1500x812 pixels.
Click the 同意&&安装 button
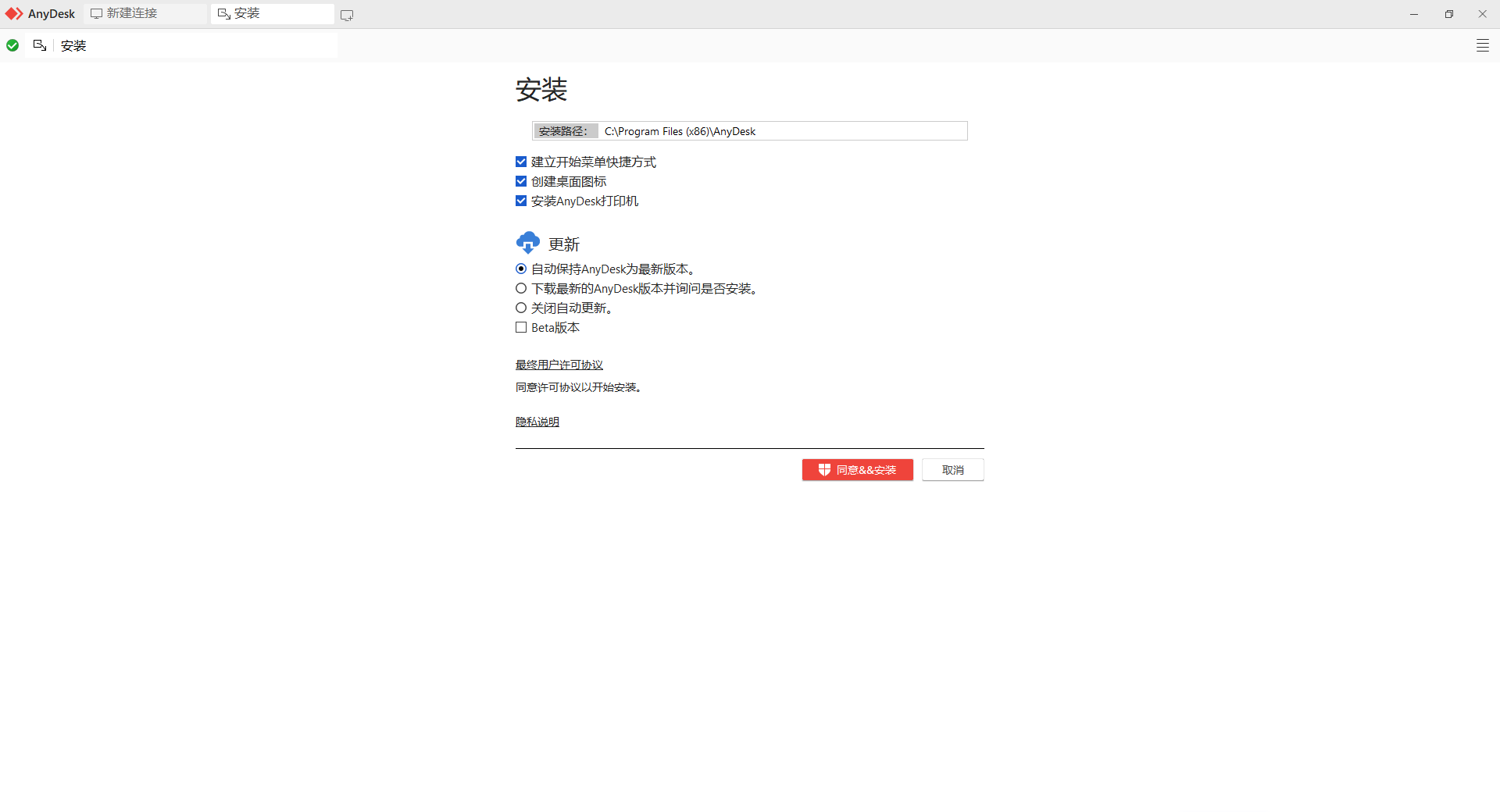coord(857,469)
